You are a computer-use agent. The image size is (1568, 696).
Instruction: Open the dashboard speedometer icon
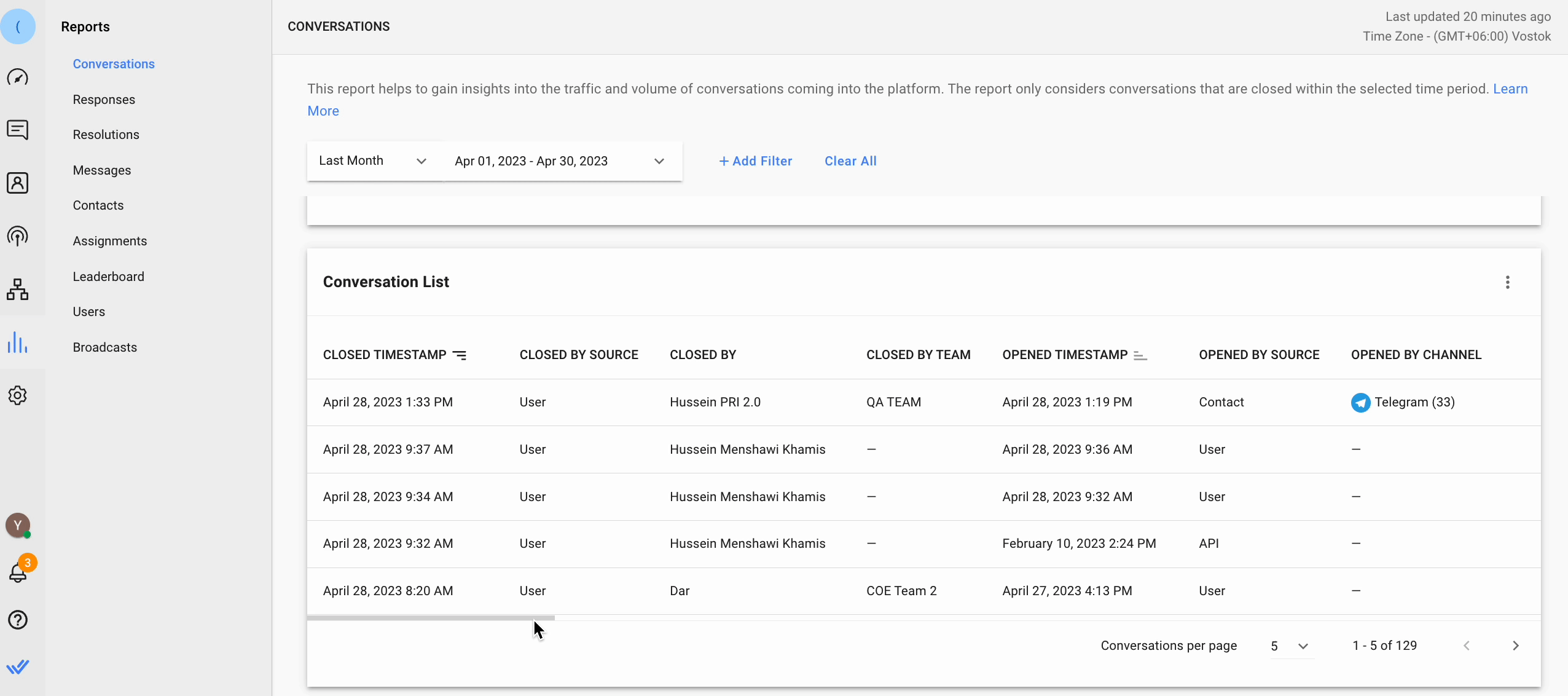(18, 77)
